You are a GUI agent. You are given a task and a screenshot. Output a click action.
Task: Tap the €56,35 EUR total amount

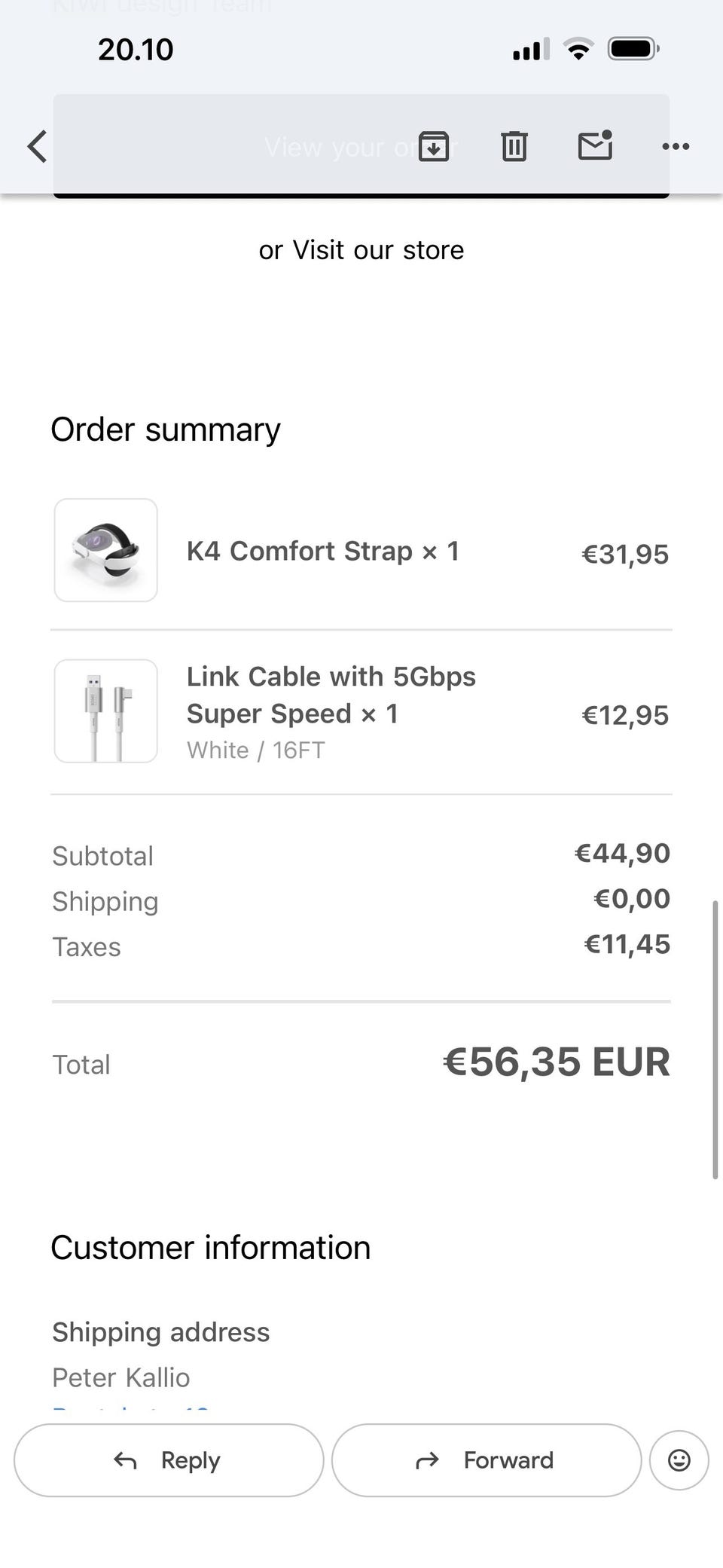click(x=557, y=1062)
